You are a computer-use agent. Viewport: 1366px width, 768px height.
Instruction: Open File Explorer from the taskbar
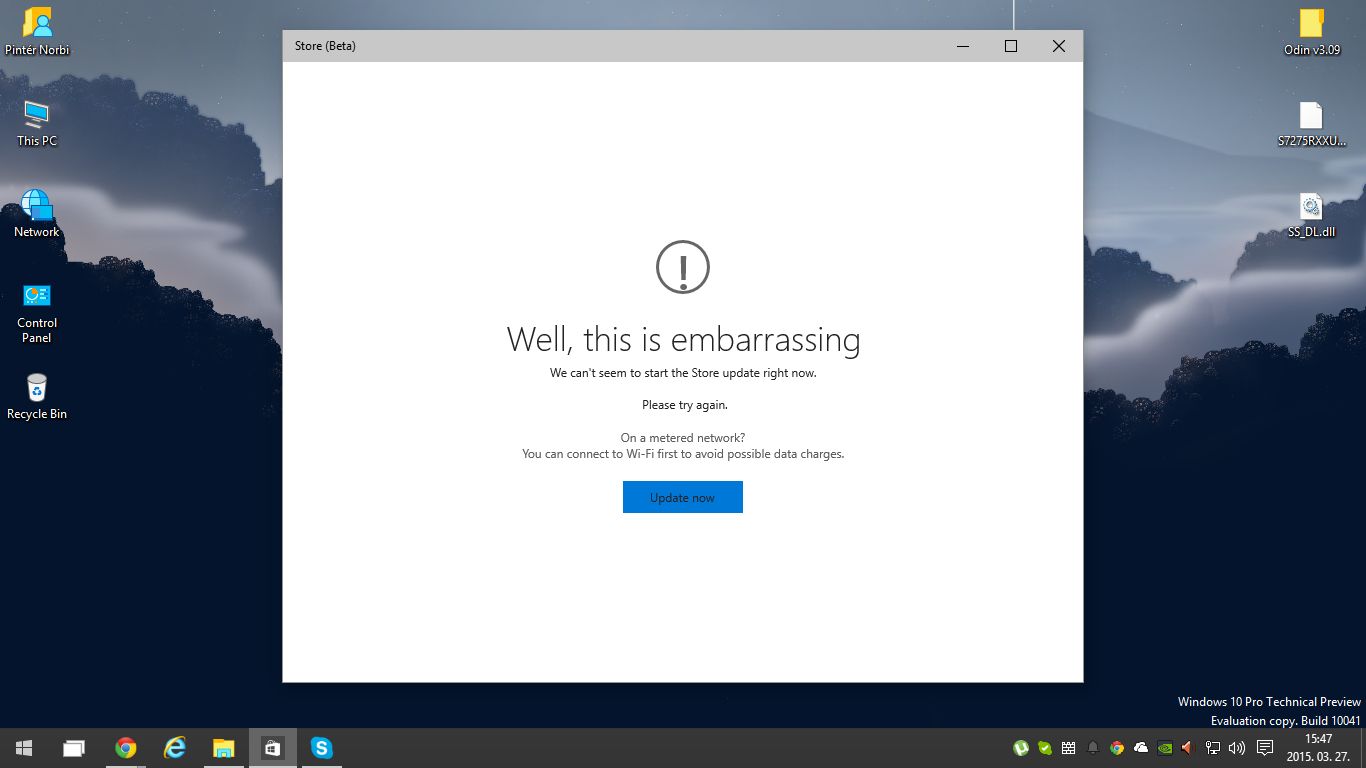(223, 747)
